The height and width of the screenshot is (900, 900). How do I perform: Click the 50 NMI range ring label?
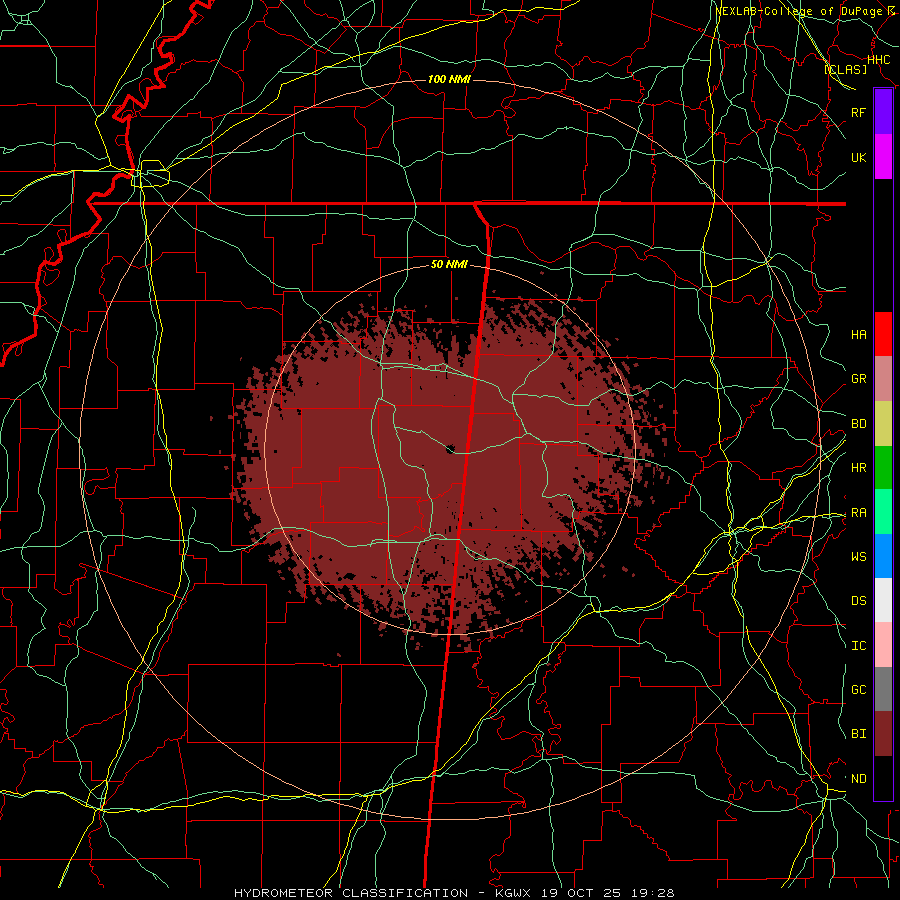[x=449, y=265]
